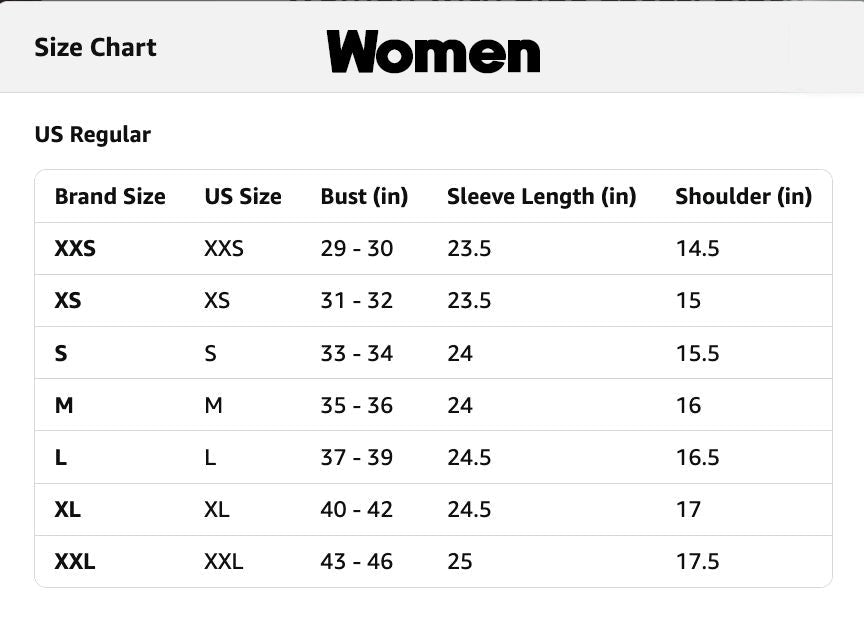Click the bust value "43 - 46"
864x641 pixels.
click(356, 562)
